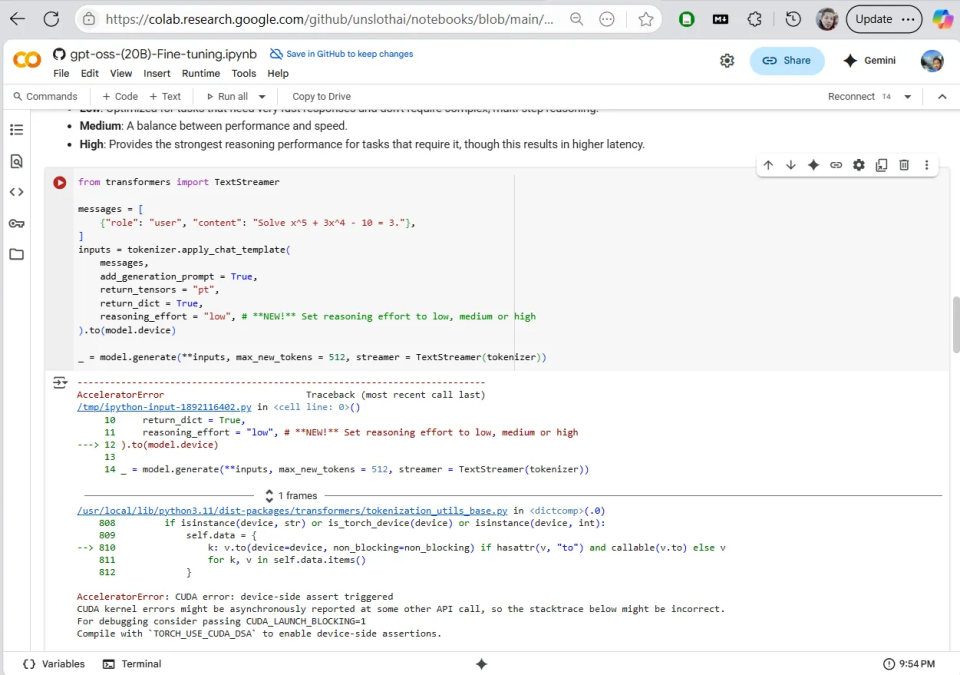
Task: Move cell up with arrow icon
Action: 768,165
